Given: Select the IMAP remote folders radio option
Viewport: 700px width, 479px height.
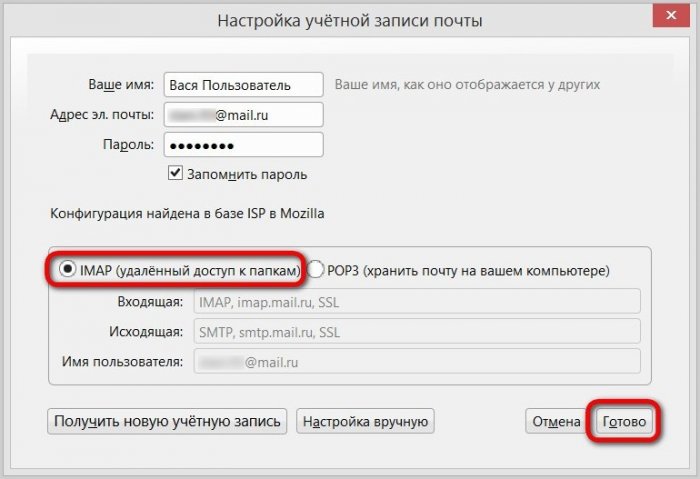Looking at the screenshot, I should (69, 270).
